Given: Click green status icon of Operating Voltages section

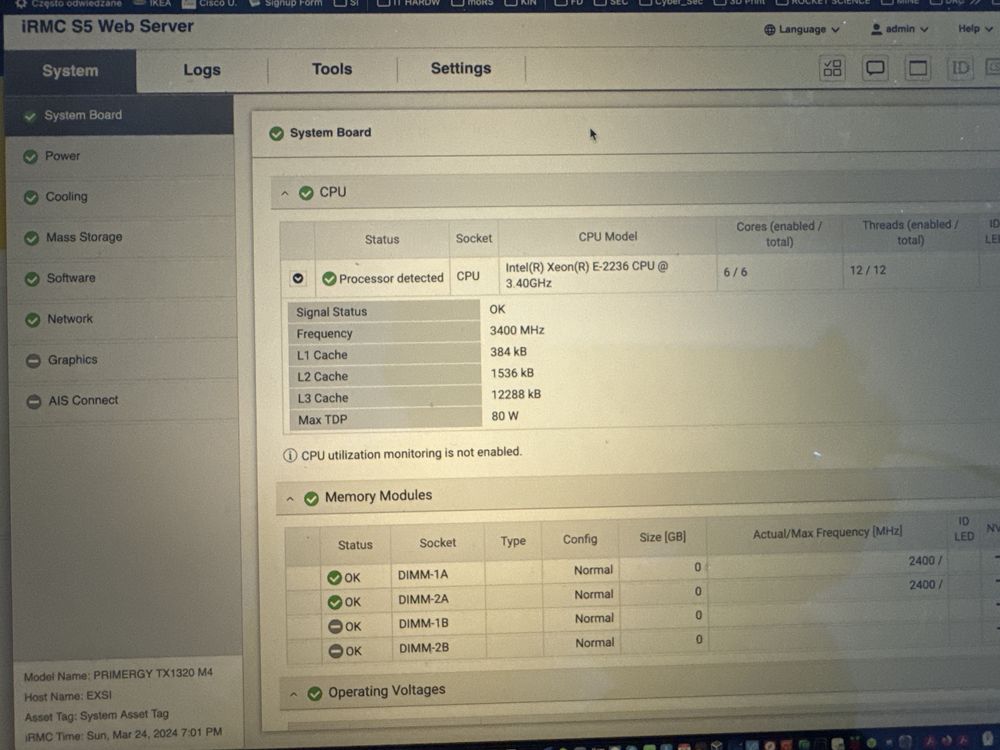Looking at the screenshot, I should point(314,693).
